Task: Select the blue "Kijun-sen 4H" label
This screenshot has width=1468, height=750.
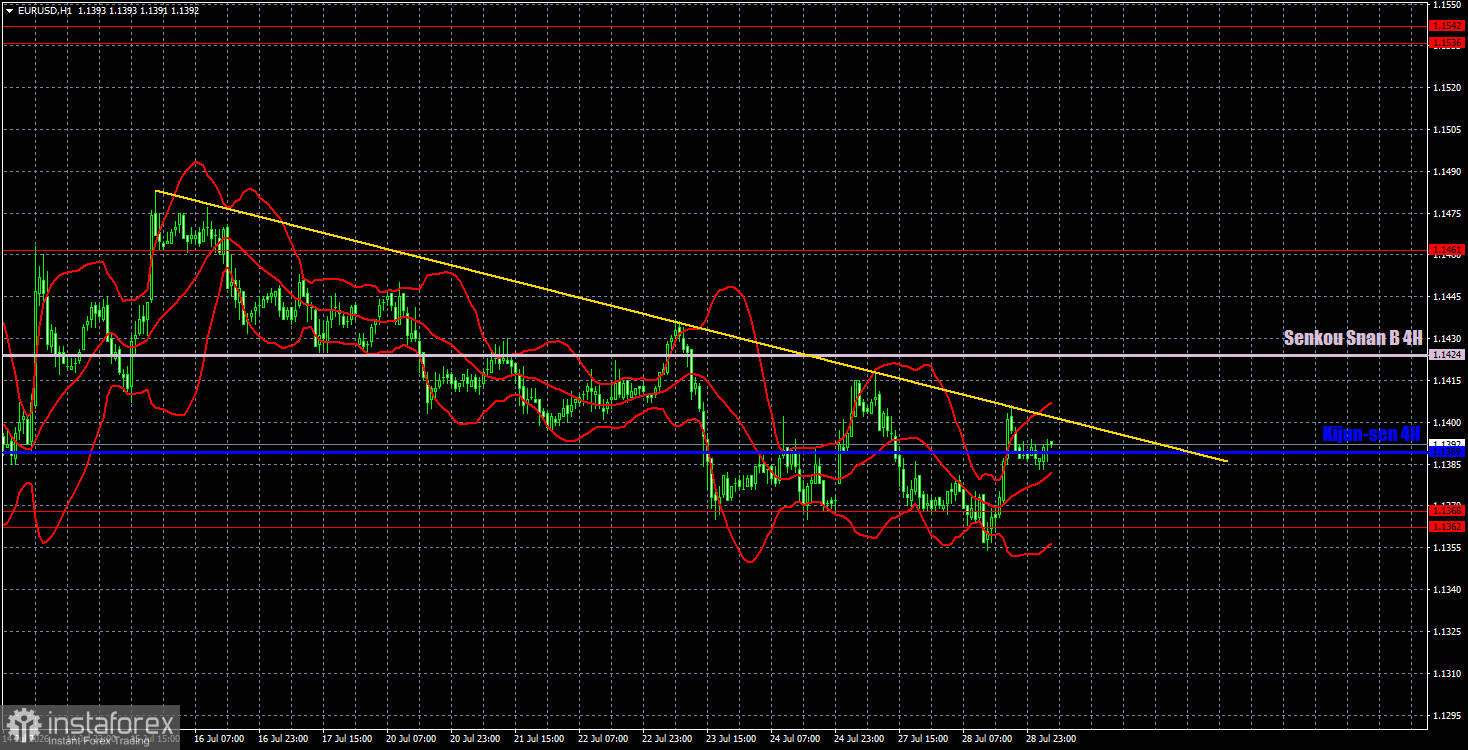Action: coord(1371,434)
